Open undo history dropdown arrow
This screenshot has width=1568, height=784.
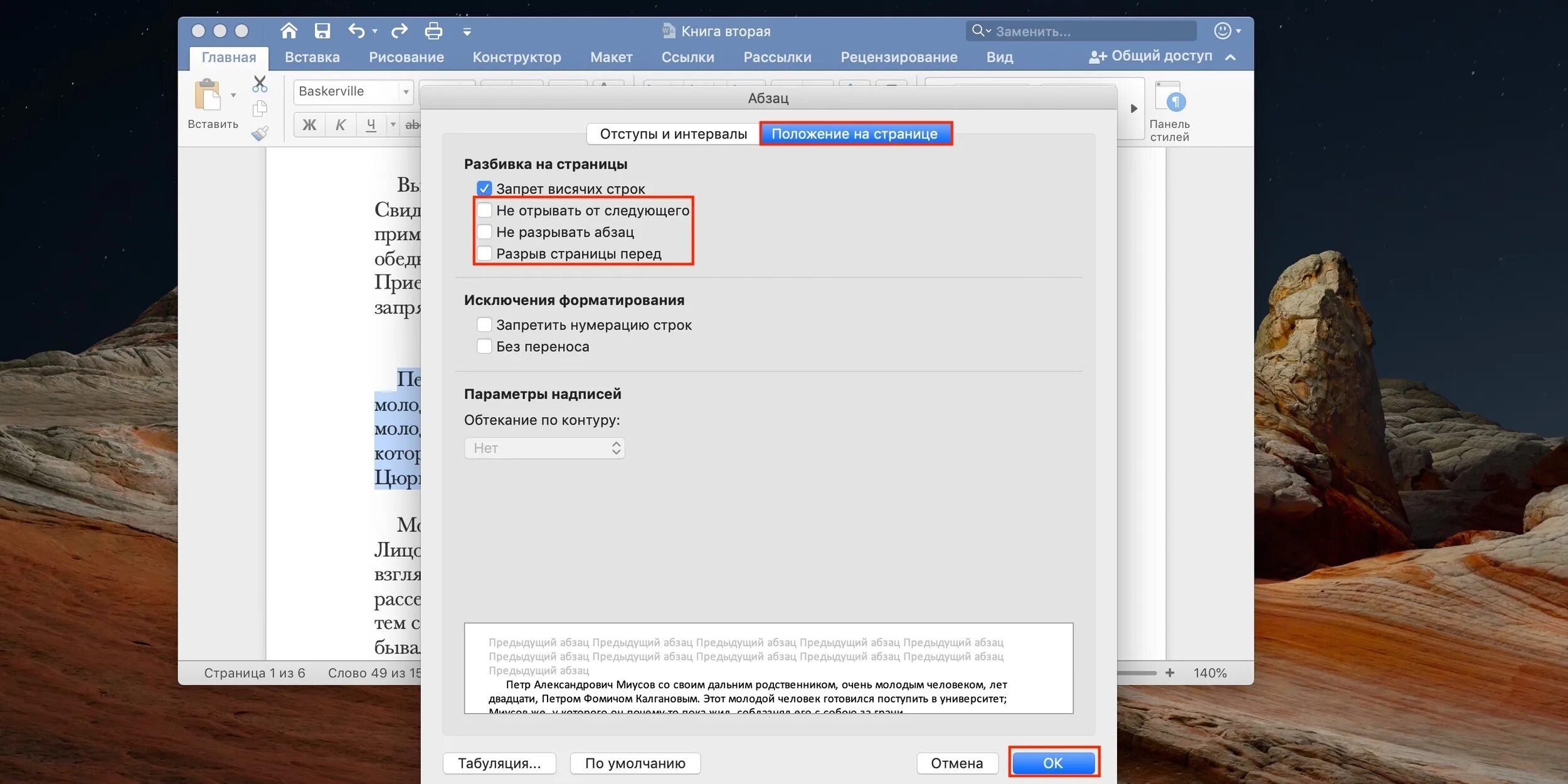(x=374, y=31)
